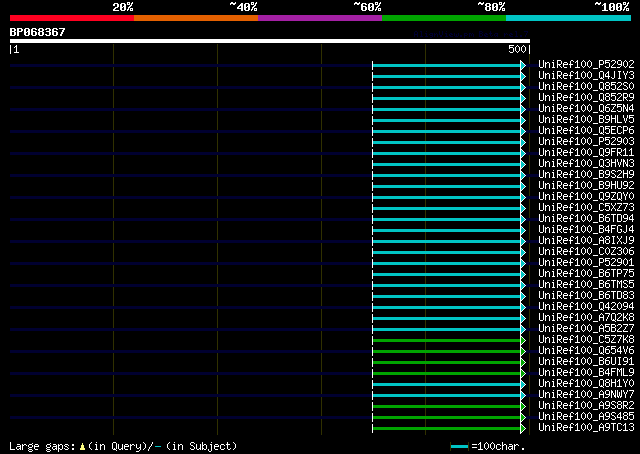Open the UniRef100_Q654V6 hit label
The width and height of the screenshot is (640, 454).
pyautogui.click(x=586, y=351)
